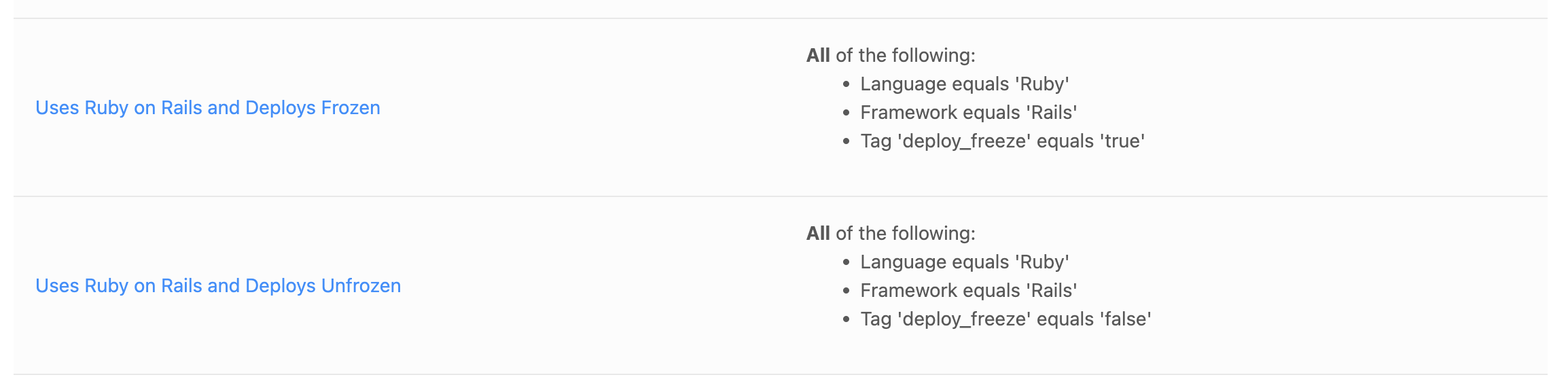
Task: Click the bold 'All' word in the Frozen row
Action: [x=818, y=55]
